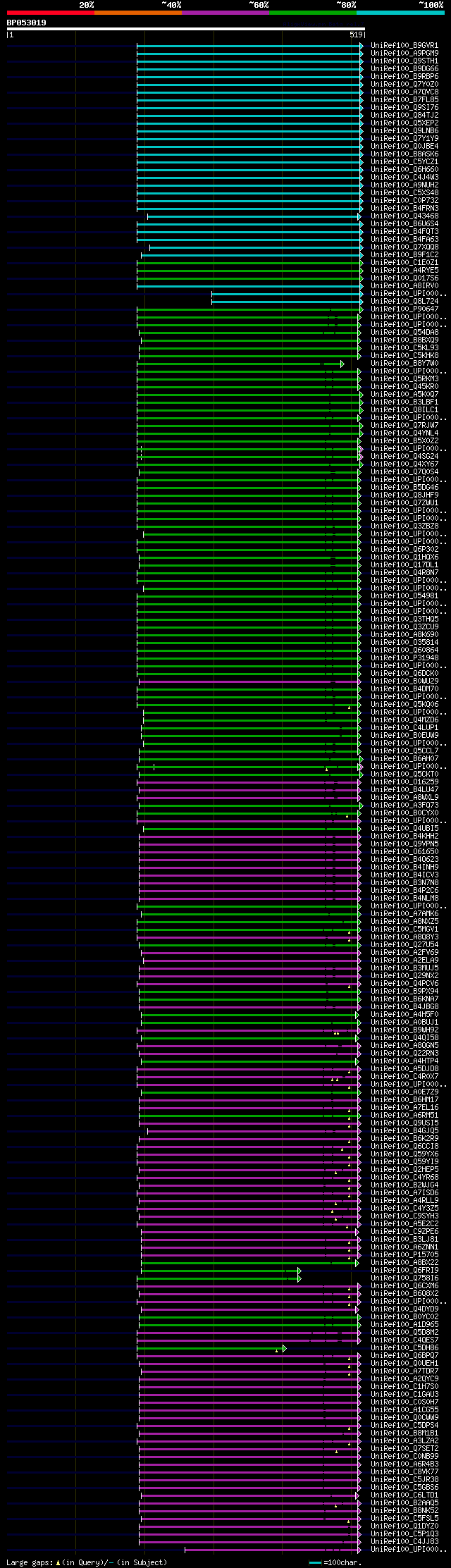The height and width of the screenshot is (1568, 451).
Task: Click the UniRef100_Q5XEP2 label
Action: (x=404, y=123)
